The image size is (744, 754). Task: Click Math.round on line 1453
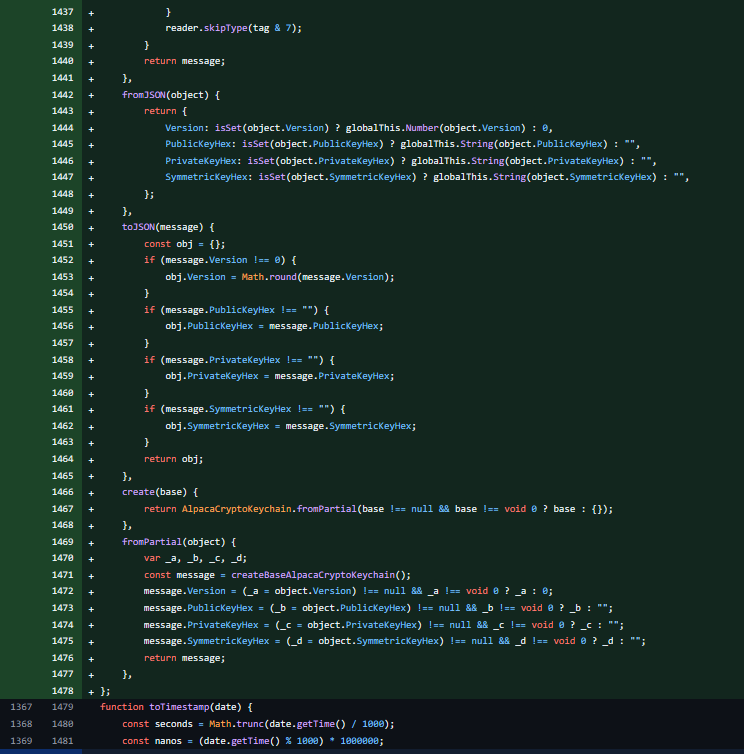coord(269,277)
